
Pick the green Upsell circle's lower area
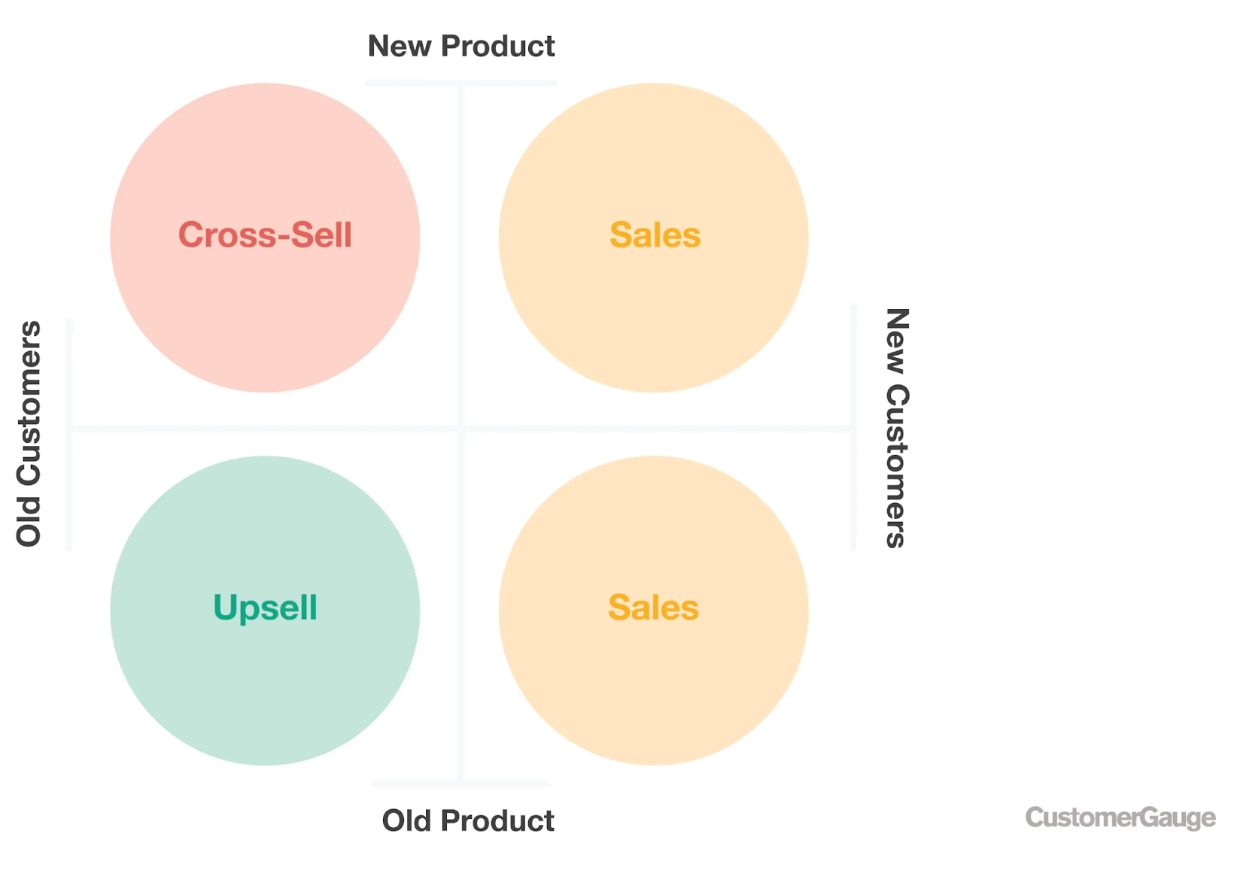pyautogui.click(x=265, y=710)
